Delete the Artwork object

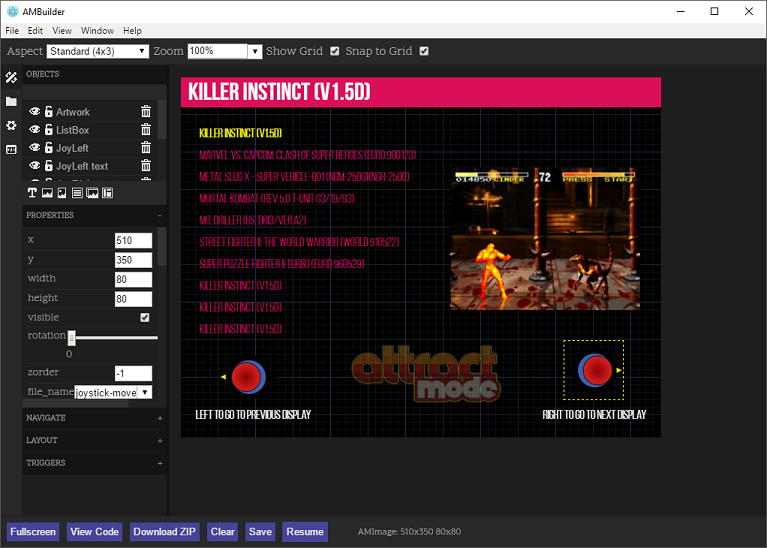click(x=146, y=112)
